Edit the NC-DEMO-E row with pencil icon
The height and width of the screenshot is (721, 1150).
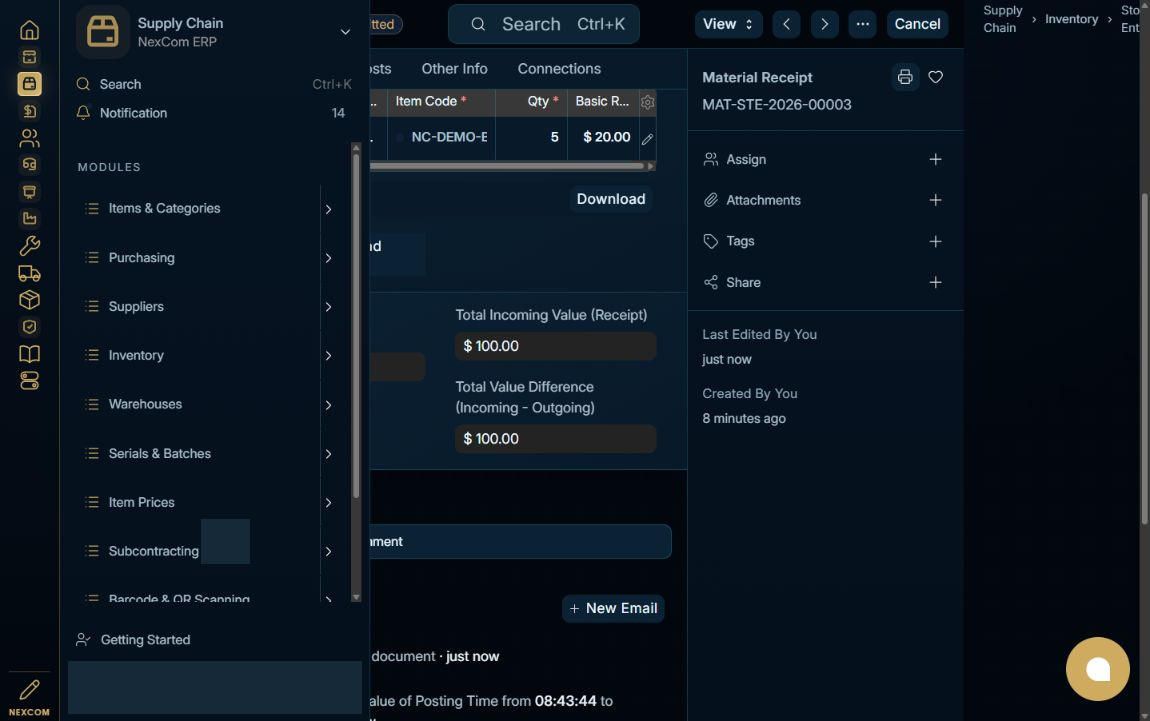[647, 139]
